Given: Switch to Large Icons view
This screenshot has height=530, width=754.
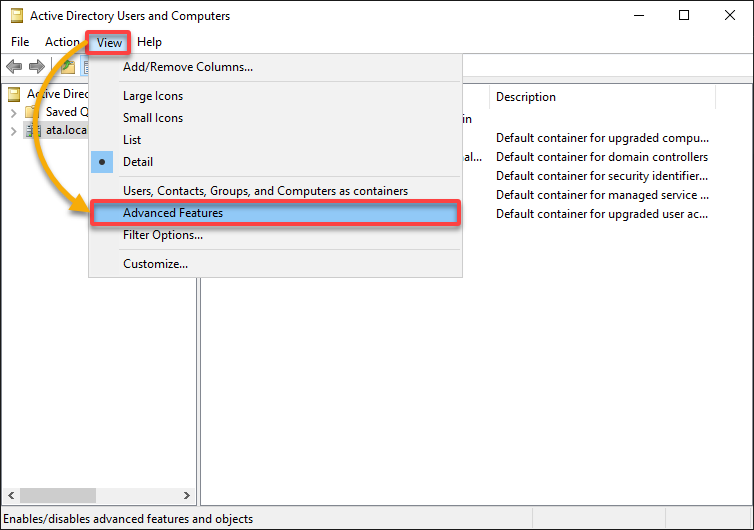Looking at the screenshot, I should tap(276, 96).
